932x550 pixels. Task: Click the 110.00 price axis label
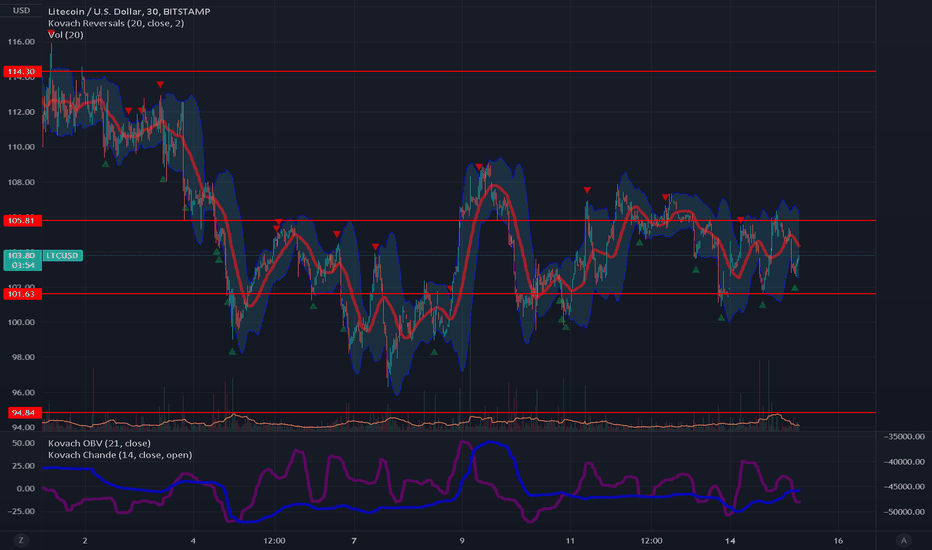pos(21,147)
